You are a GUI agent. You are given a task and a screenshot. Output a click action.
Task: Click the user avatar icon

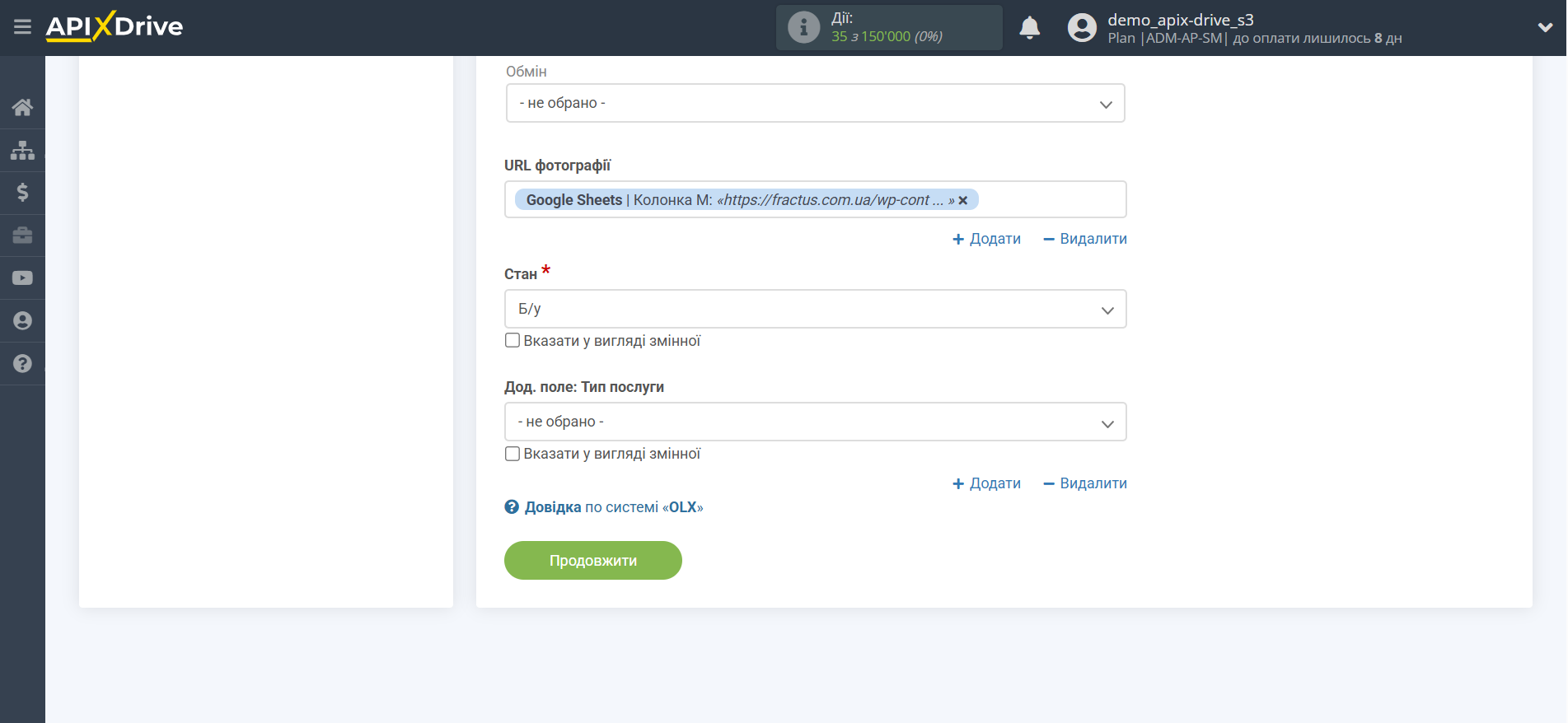coord(1082,28)
